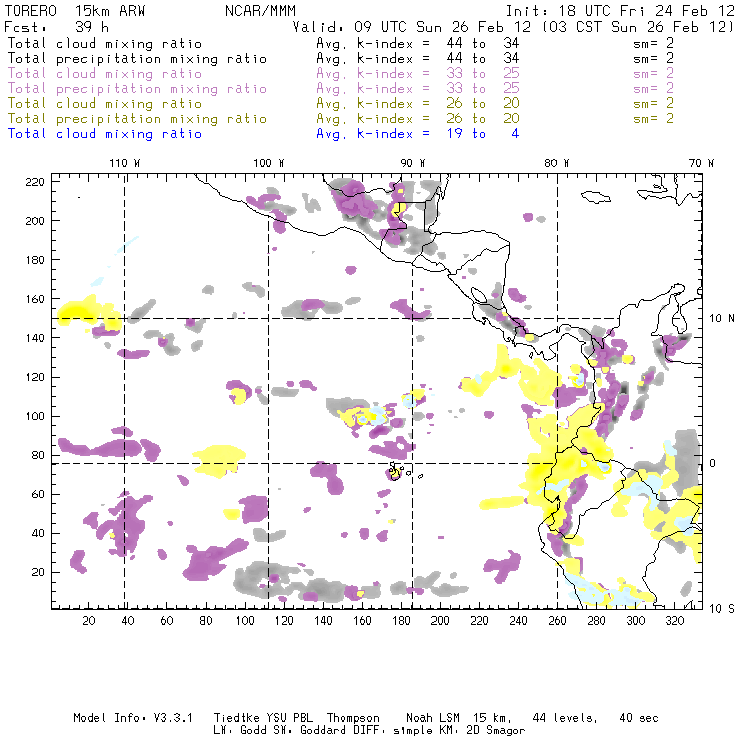
Task: Select 'LW: Godd' in the footer
Action: pos(240,730)
